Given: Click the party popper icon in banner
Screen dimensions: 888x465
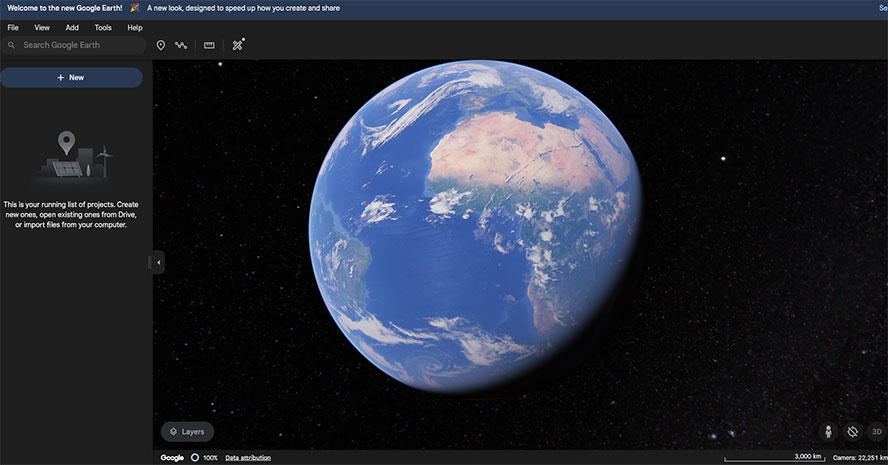Looking at the screenshot, I should click(135, 8).
